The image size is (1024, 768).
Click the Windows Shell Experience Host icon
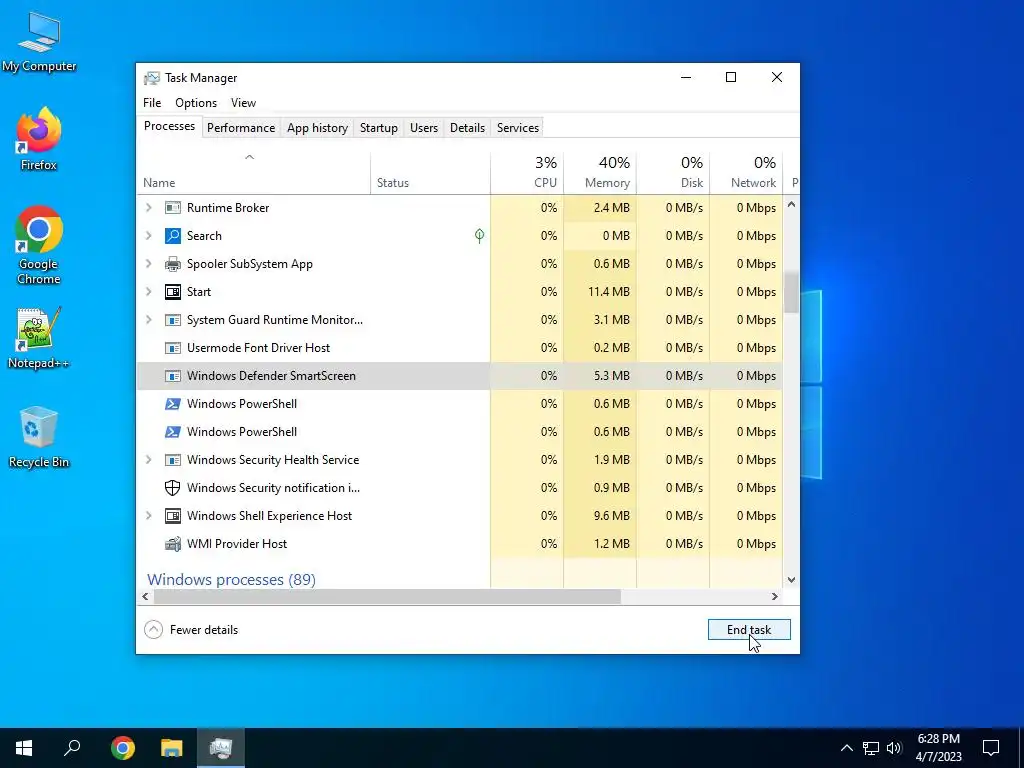coord(172,516)
